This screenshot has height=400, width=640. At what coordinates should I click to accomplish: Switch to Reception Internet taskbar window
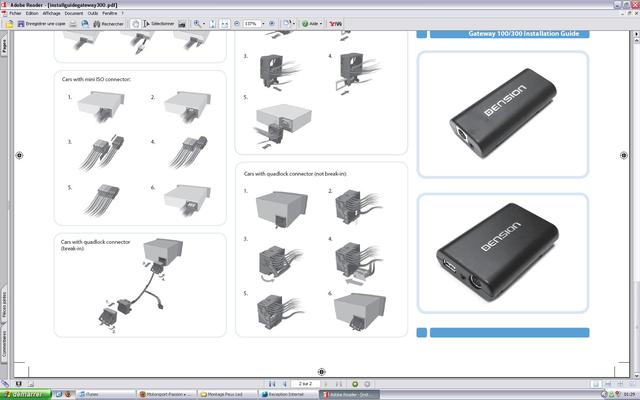(x=288, y=395)
